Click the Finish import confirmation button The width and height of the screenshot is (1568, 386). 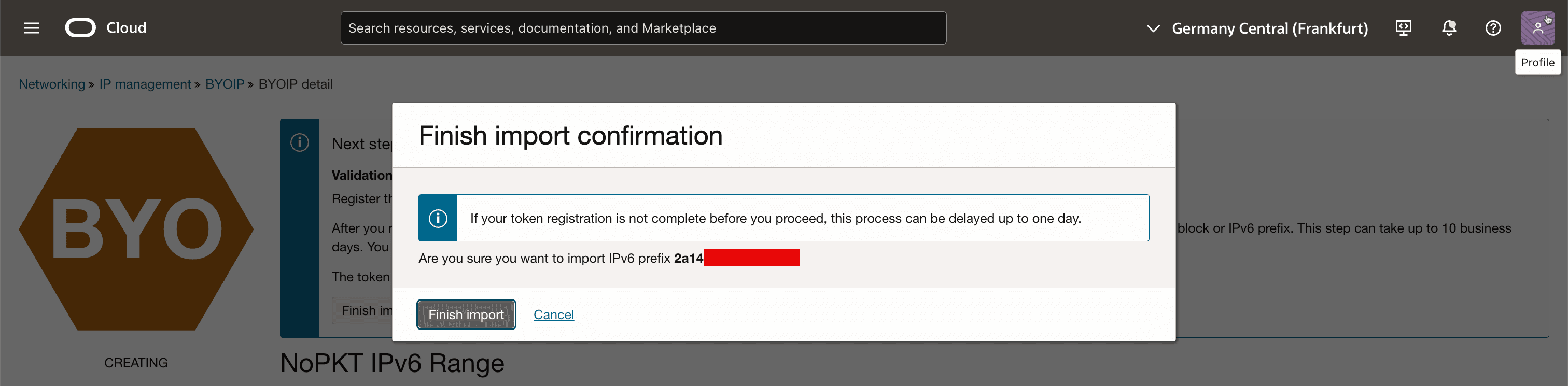[466, 315]
